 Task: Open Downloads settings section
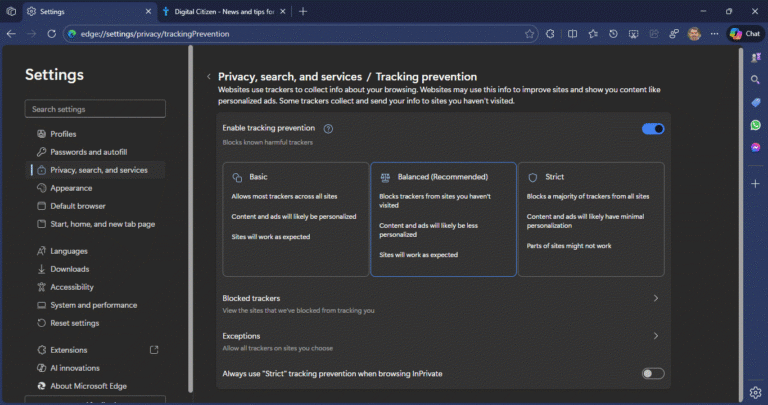96,269
